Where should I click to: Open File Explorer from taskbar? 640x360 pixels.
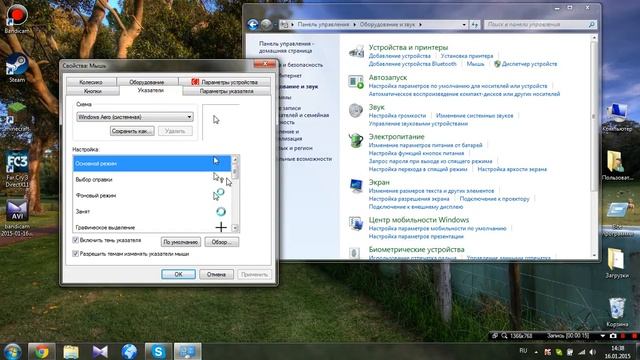click(71, 351)
